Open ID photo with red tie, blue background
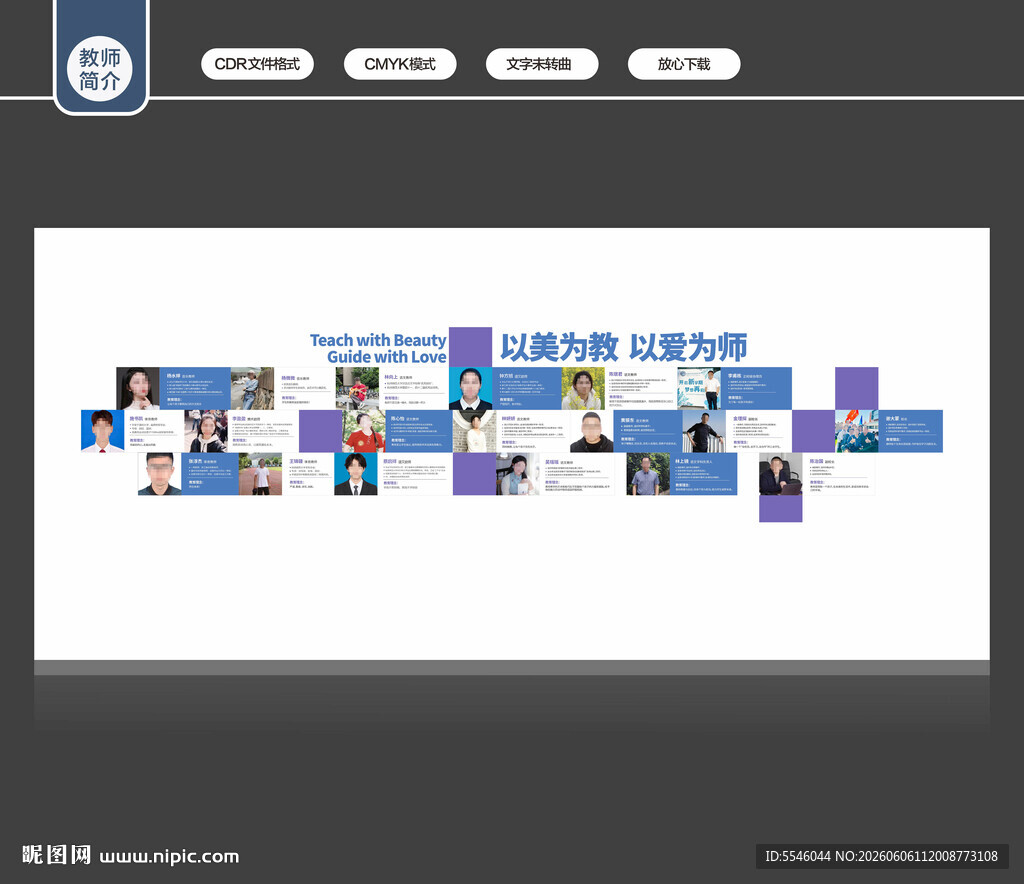Image resolution: width=1024 pixels, height=884 pixels. [103, 431]
